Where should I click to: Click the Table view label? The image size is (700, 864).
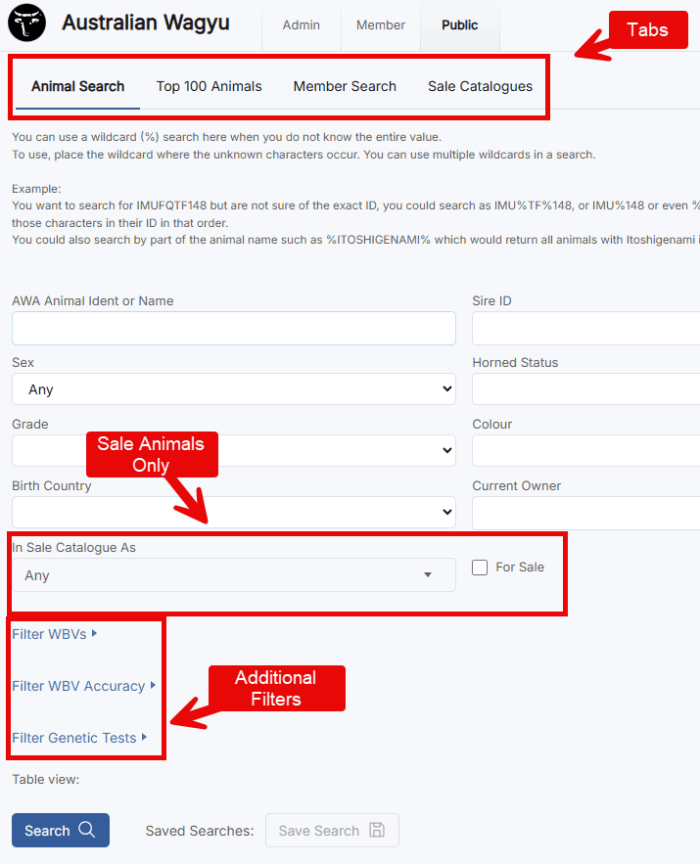point(46,780)
